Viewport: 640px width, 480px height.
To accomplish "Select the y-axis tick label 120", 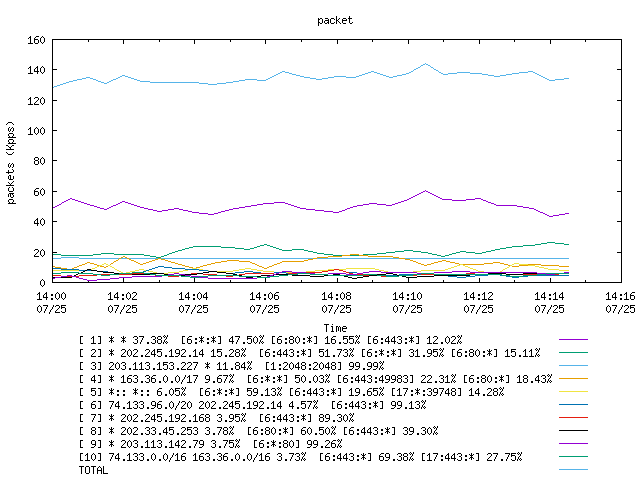I will coord(36,100).
